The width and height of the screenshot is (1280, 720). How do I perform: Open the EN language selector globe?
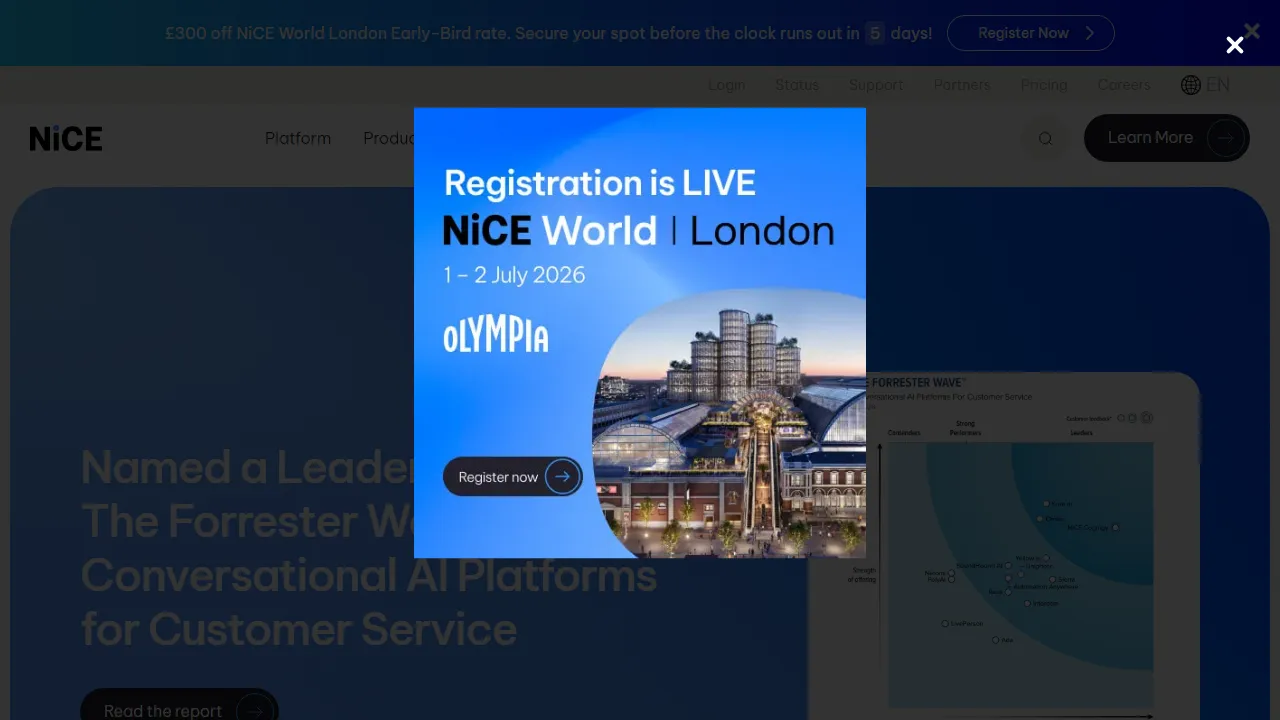[x=1205, y=85]
